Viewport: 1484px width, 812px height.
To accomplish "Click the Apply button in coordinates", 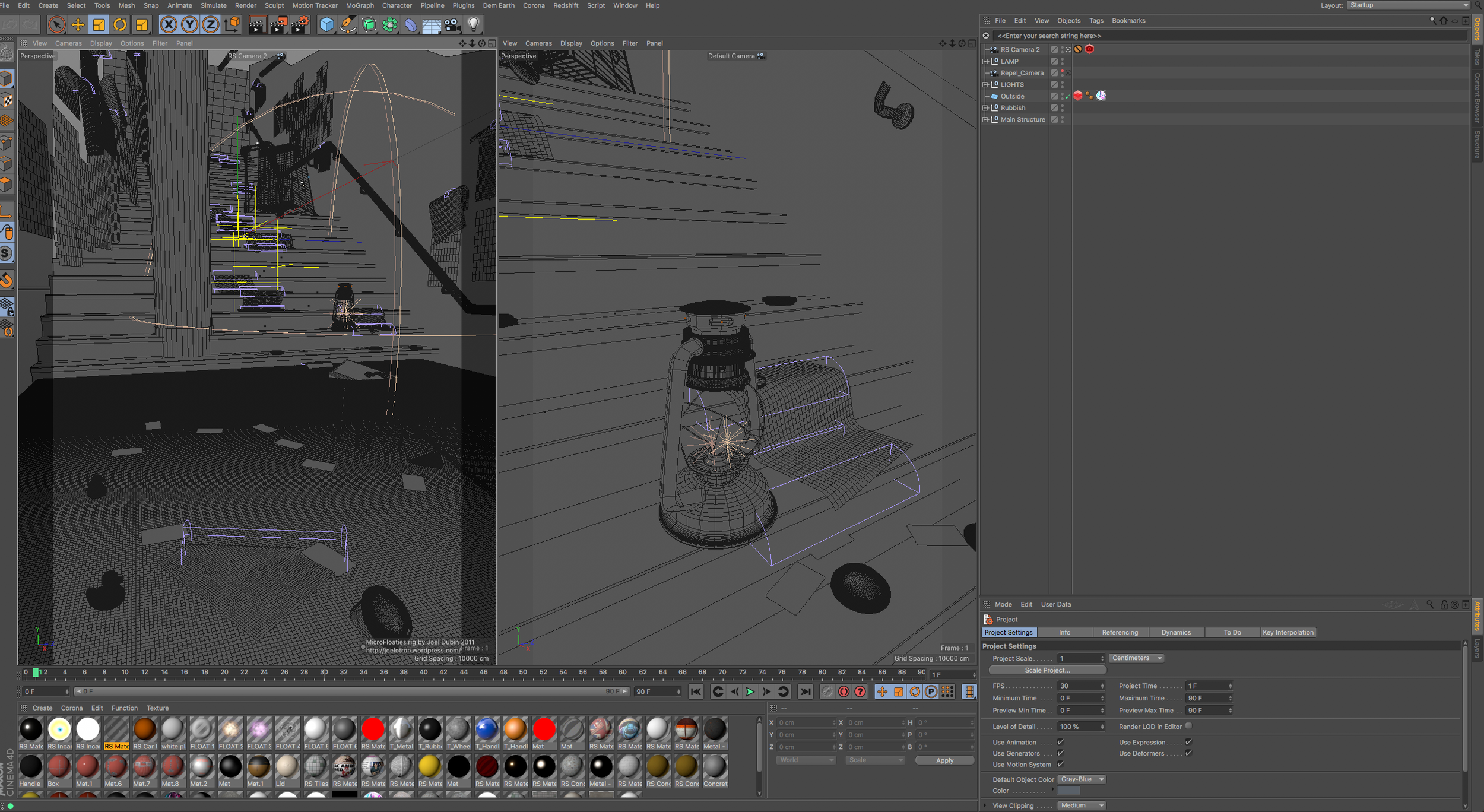I will click(944, 760).
